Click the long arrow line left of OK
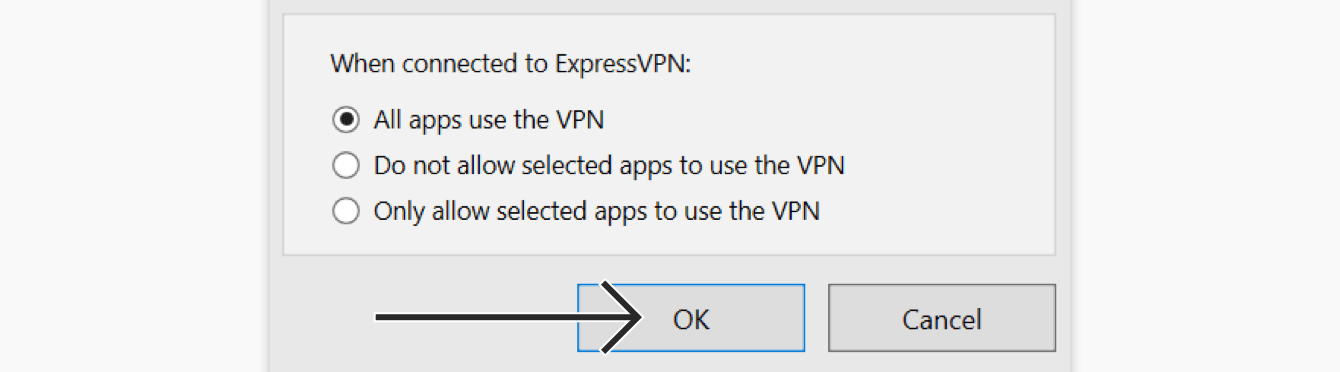Image resolution: width=1340 pixels, height=372 pixels. [500, 318]
